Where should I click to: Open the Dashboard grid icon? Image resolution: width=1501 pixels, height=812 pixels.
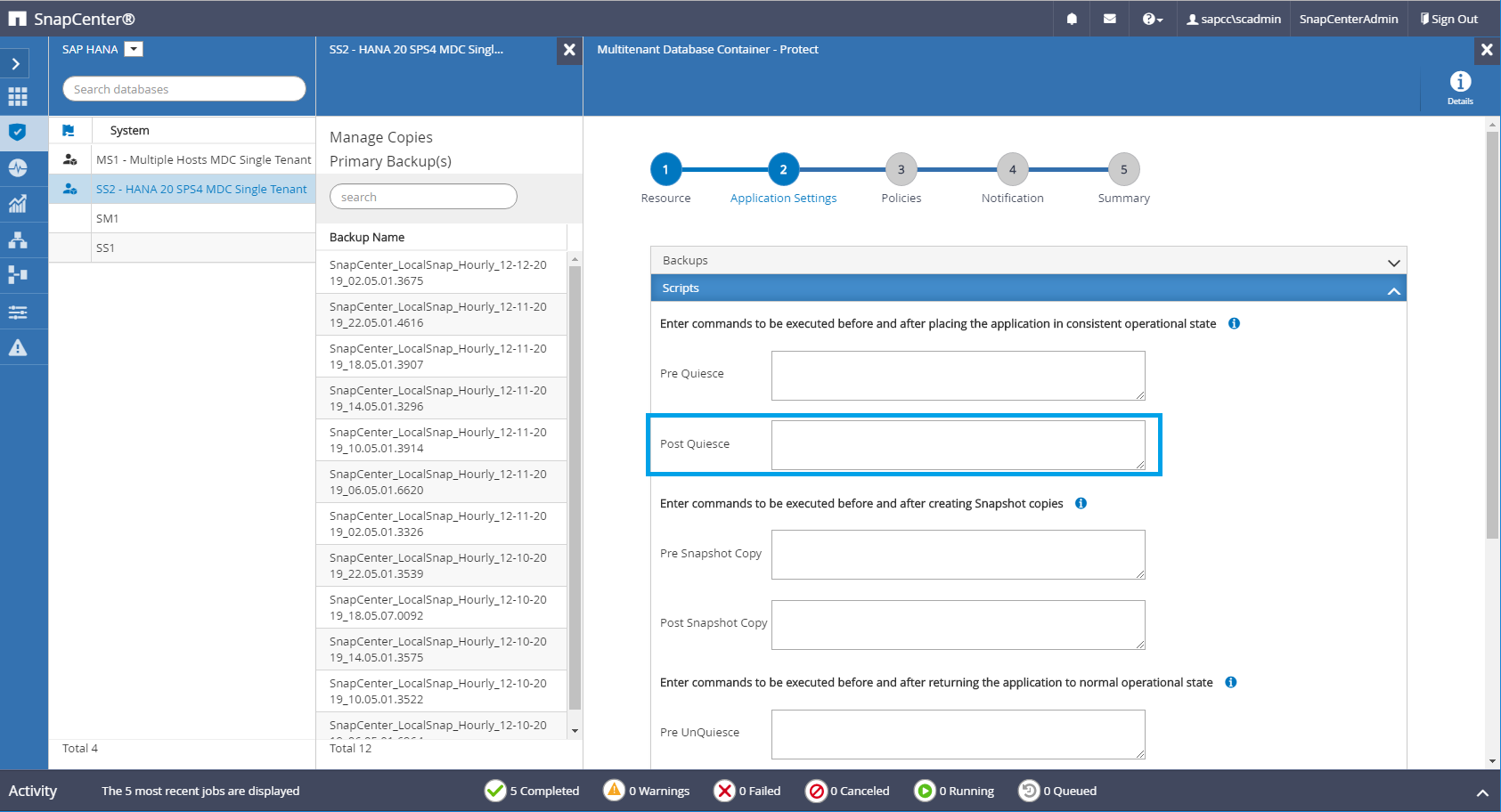18,96
